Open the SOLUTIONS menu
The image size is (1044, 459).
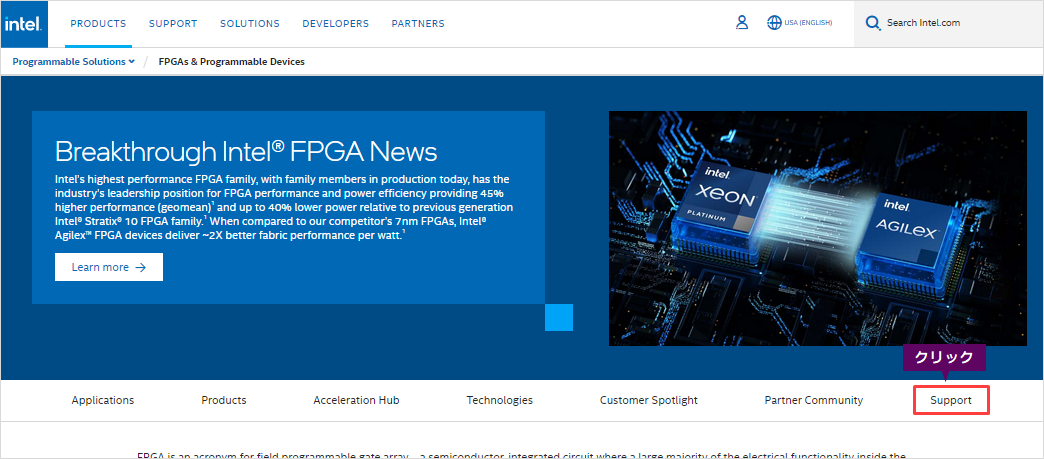250,23
